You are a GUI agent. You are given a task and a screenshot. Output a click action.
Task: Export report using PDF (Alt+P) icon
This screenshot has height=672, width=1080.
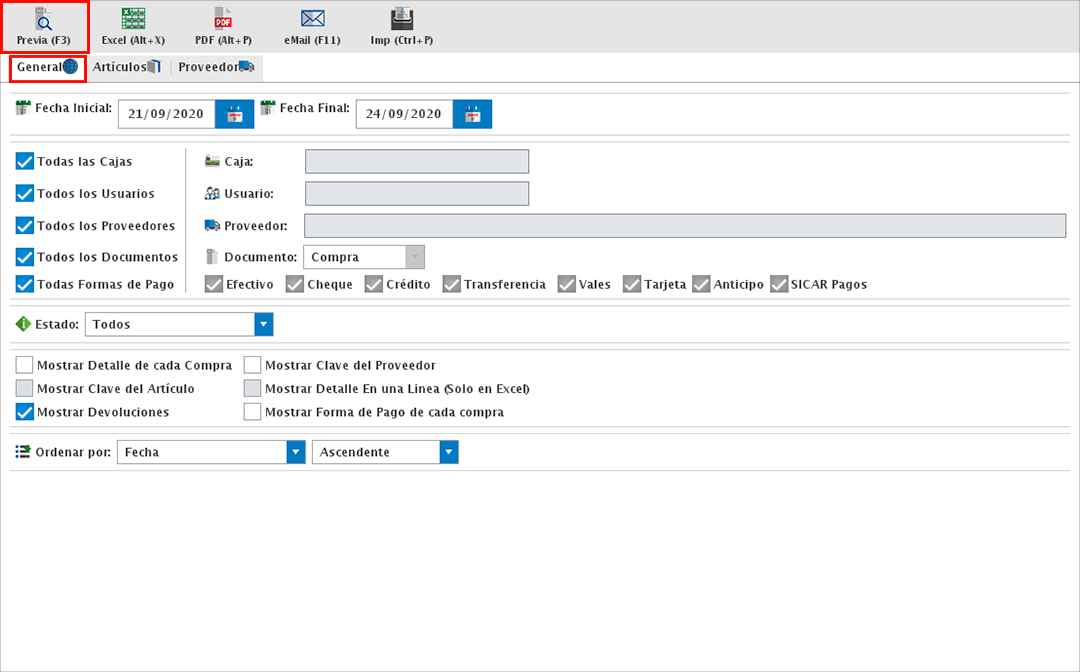tap(223, 21)
